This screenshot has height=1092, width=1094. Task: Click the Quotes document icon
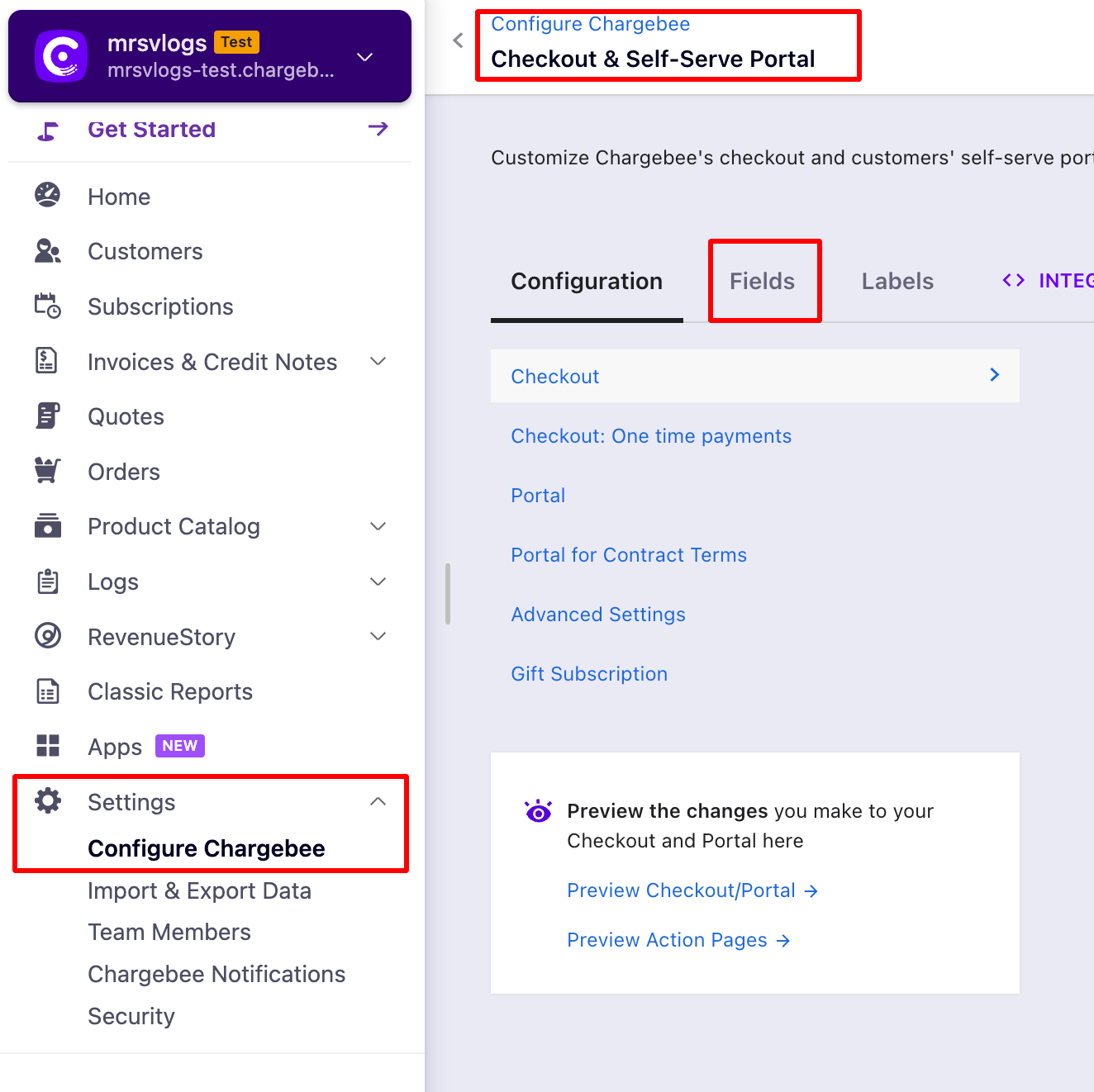pyautogui.click(x=47, y=416)
